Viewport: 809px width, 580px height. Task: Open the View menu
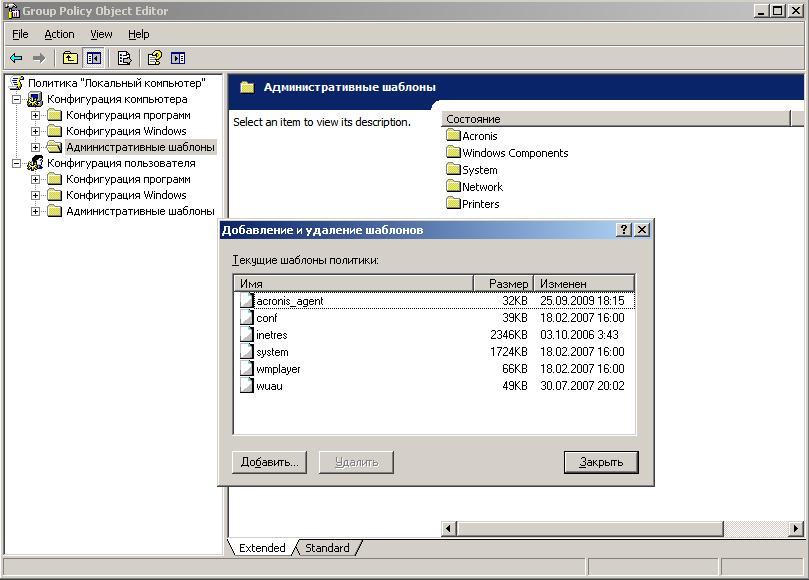point(101,34)
